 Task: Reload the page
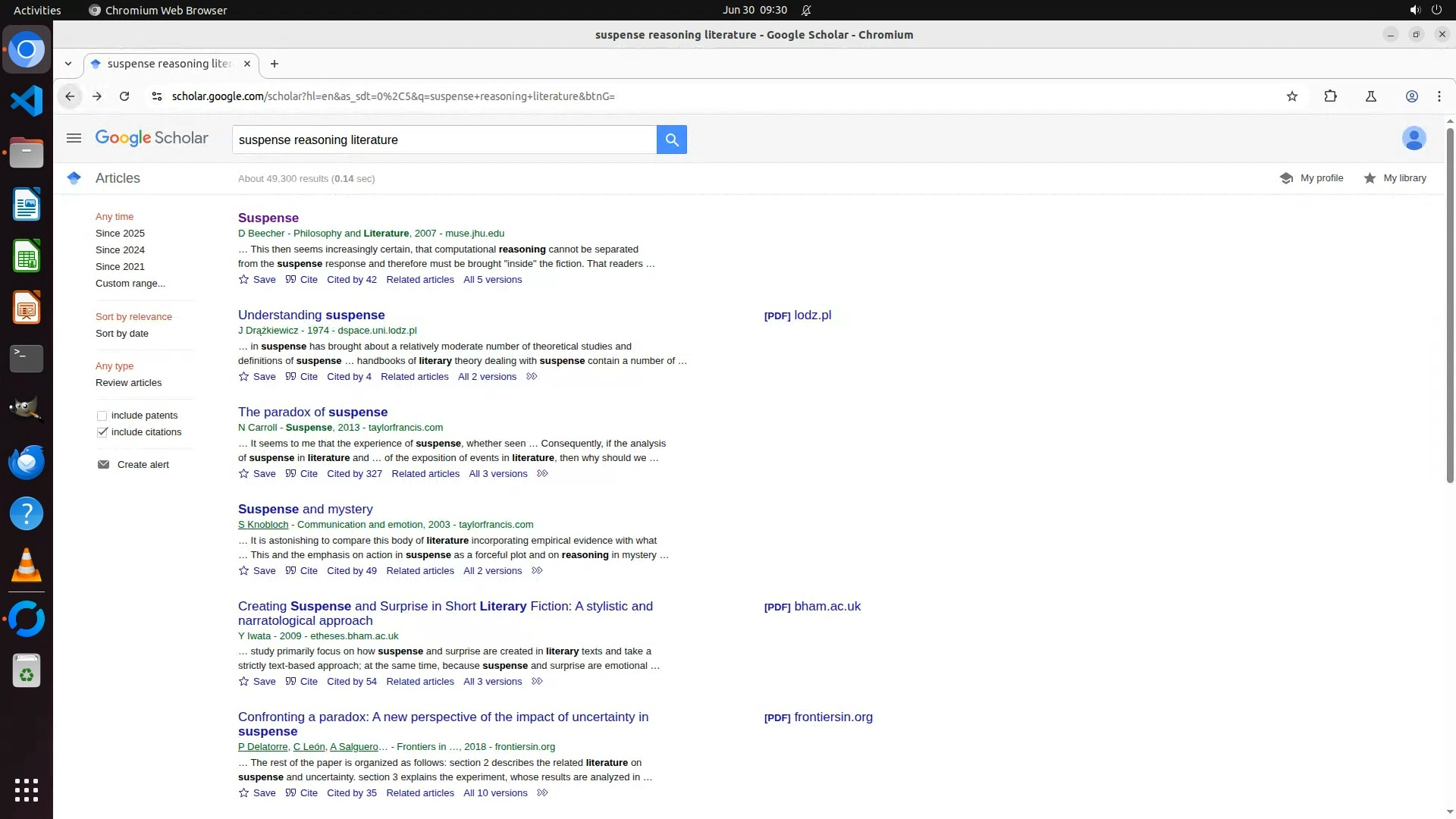(x=124, y=96)
